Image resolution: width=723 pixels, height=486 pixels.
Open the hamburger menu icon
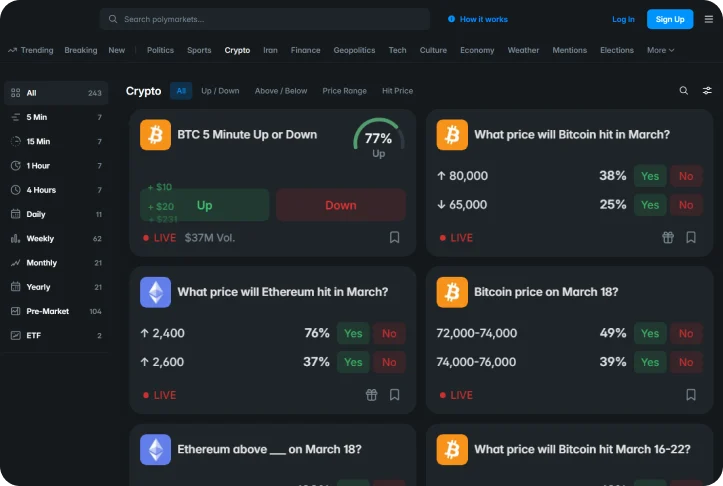(x=709, y=19)
